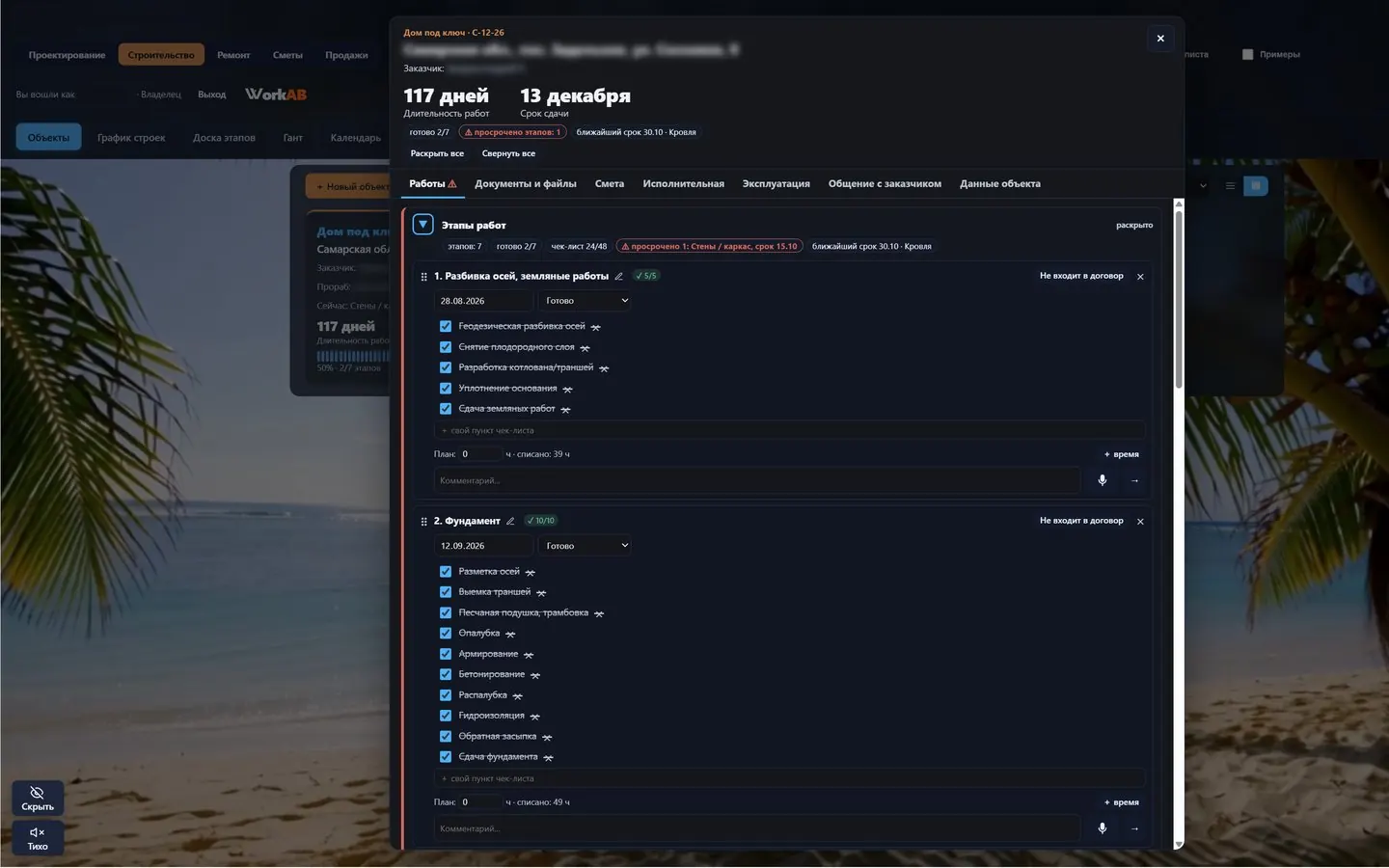Screen dimensions: 1389x868
Task: Open the Исполнительная tab
Action: [x=684, y=184]
